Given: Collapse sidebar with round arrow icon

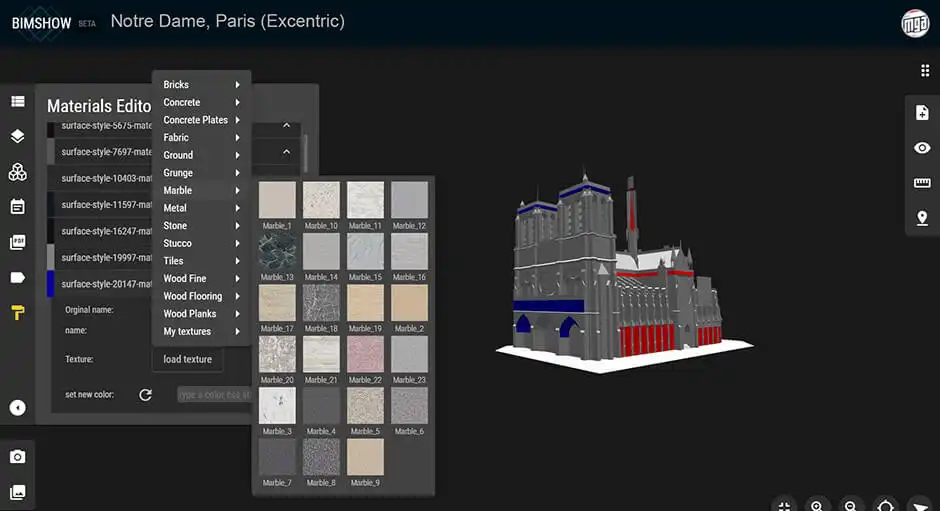Looking at the screenshot, I should 17,408.
